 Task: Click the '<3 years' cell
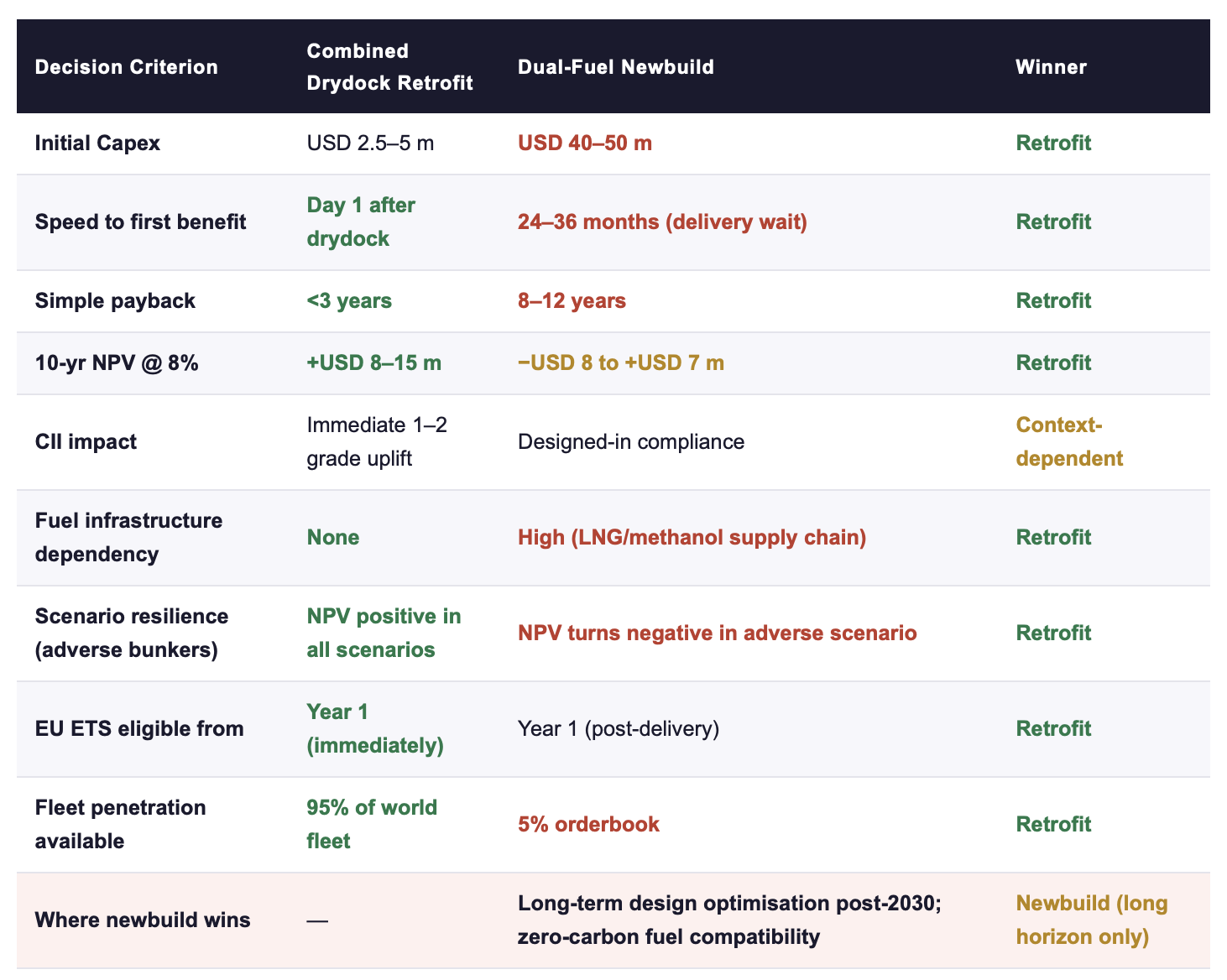pos(349,300)
